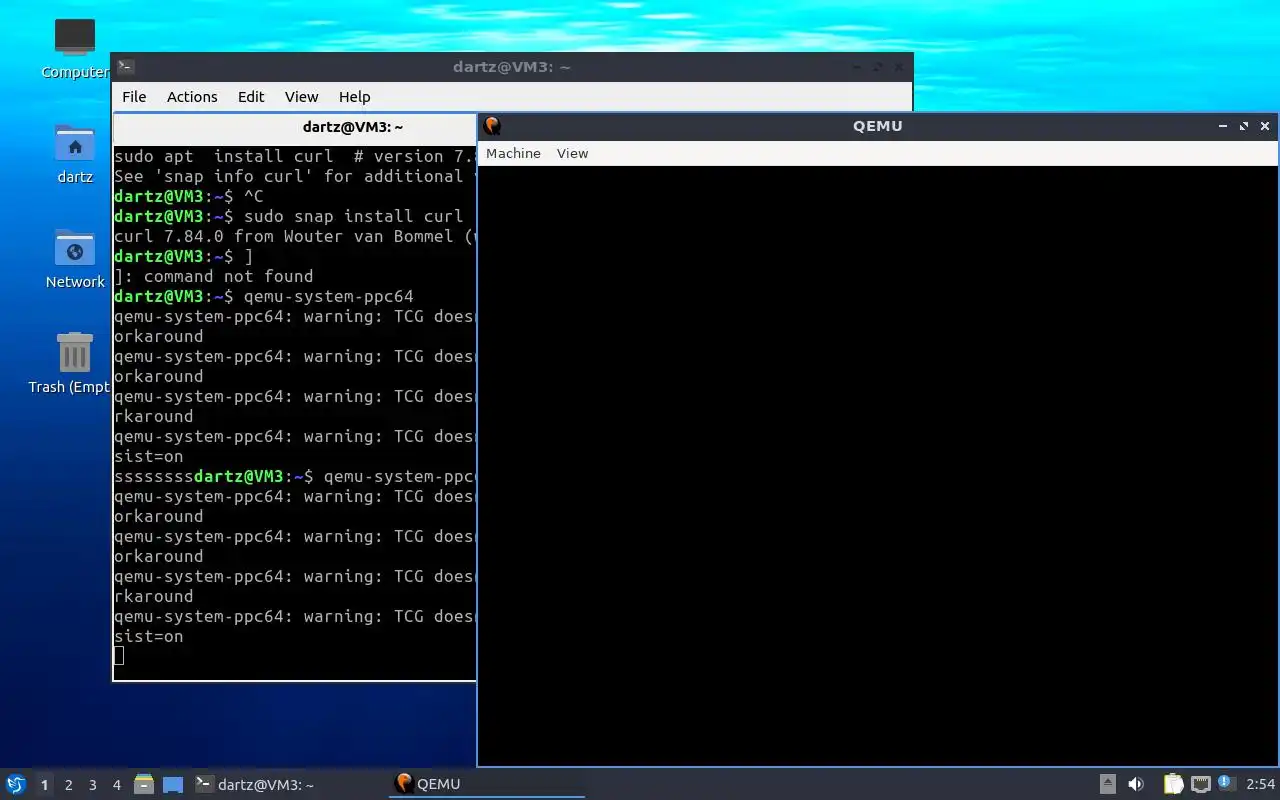This screenshot has height=800, width=1280.
Task: Open the Help menu in the terminal
Action: 354,97
